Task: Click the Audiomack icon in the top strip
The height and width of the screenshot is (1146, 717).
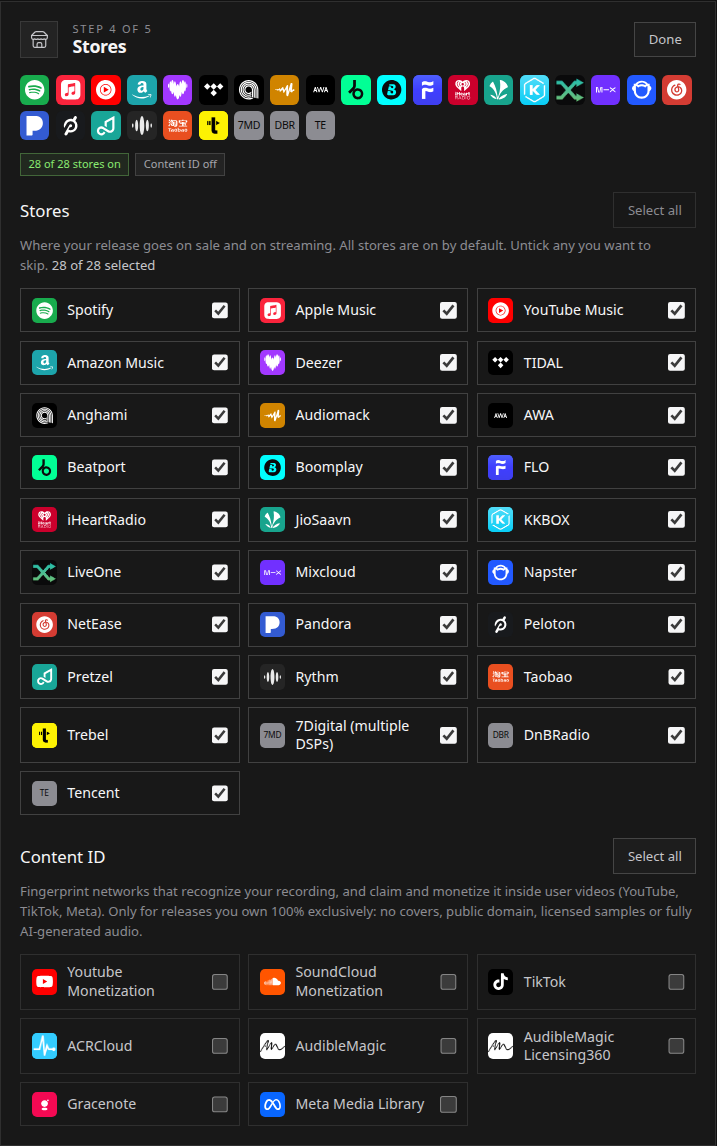Action: 284,90
